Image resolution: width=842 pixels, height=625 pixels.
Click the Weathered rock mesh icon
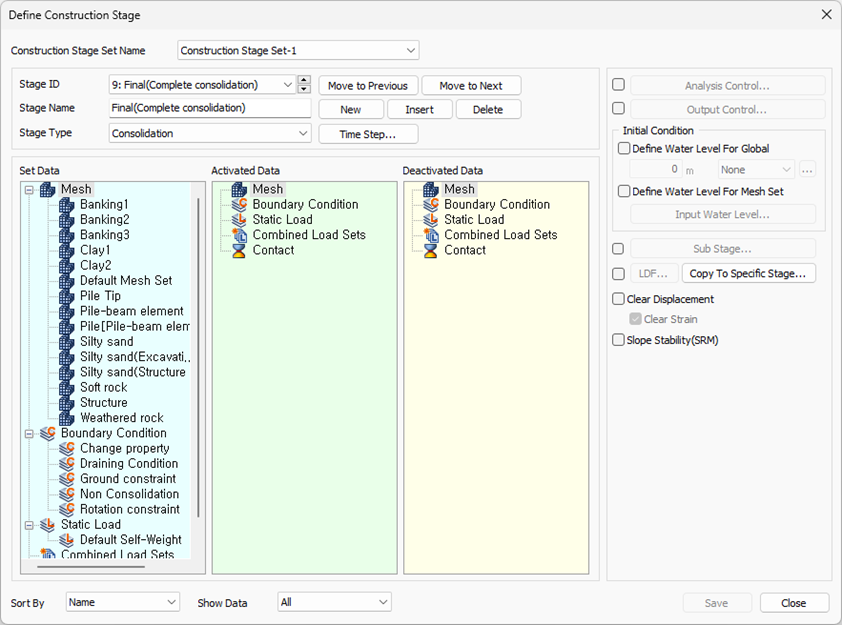pyautogui.click(x=66, y=418)
